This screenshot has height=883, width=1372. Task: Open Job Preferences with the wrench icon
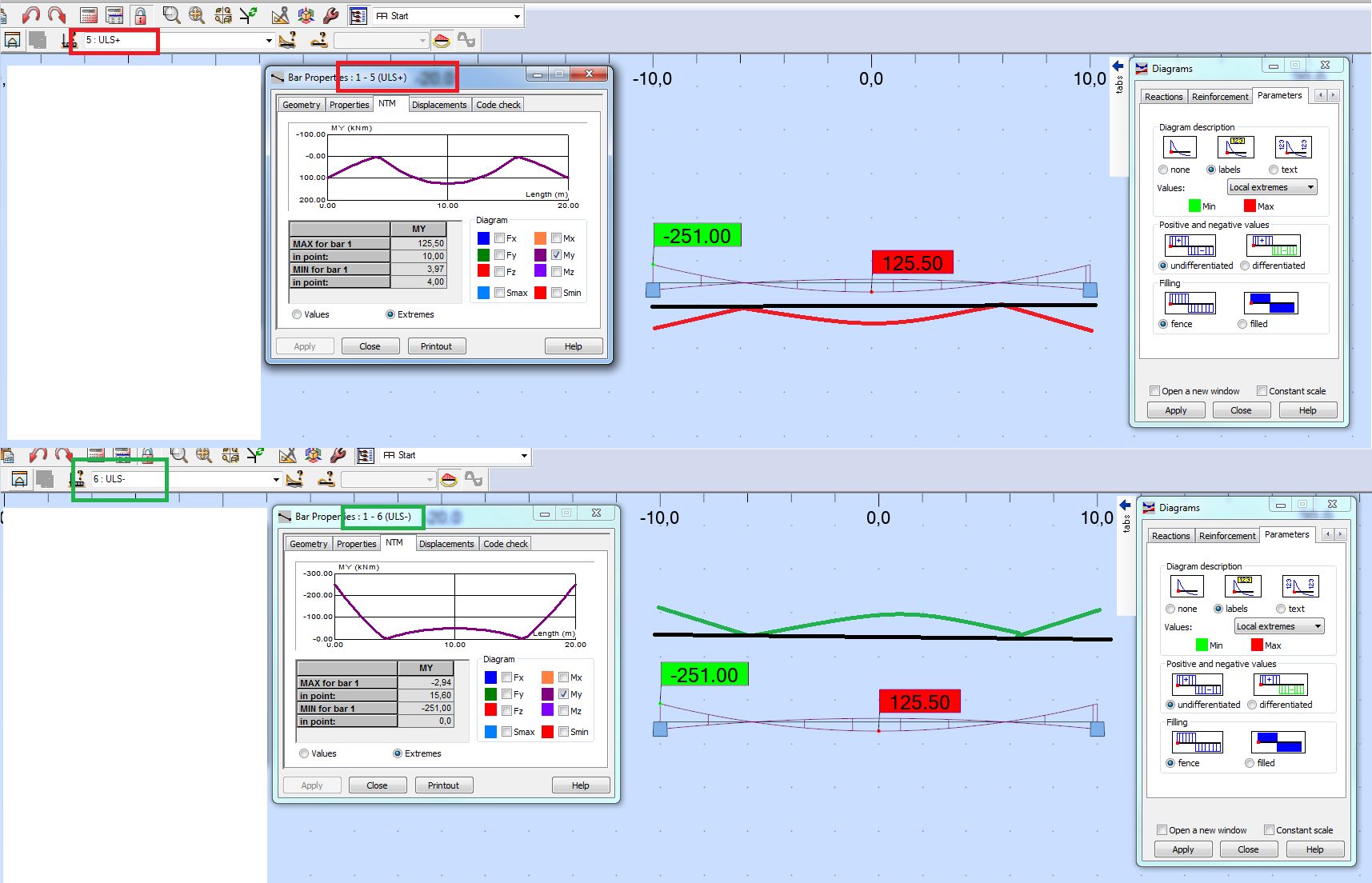[330, 14]
